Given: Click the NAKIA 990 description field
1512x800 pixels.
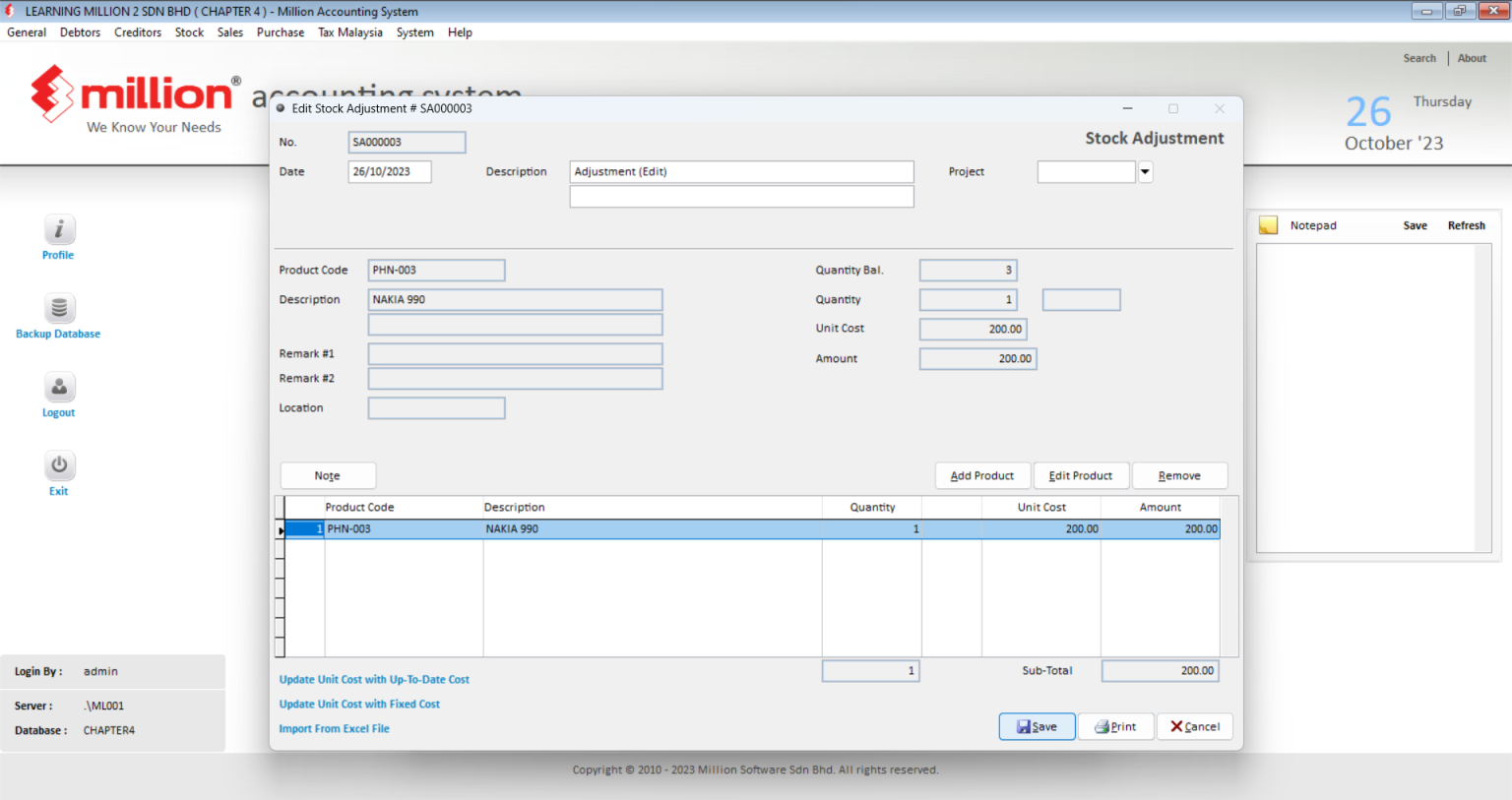Looking at the screenshot, I should 515,300.
